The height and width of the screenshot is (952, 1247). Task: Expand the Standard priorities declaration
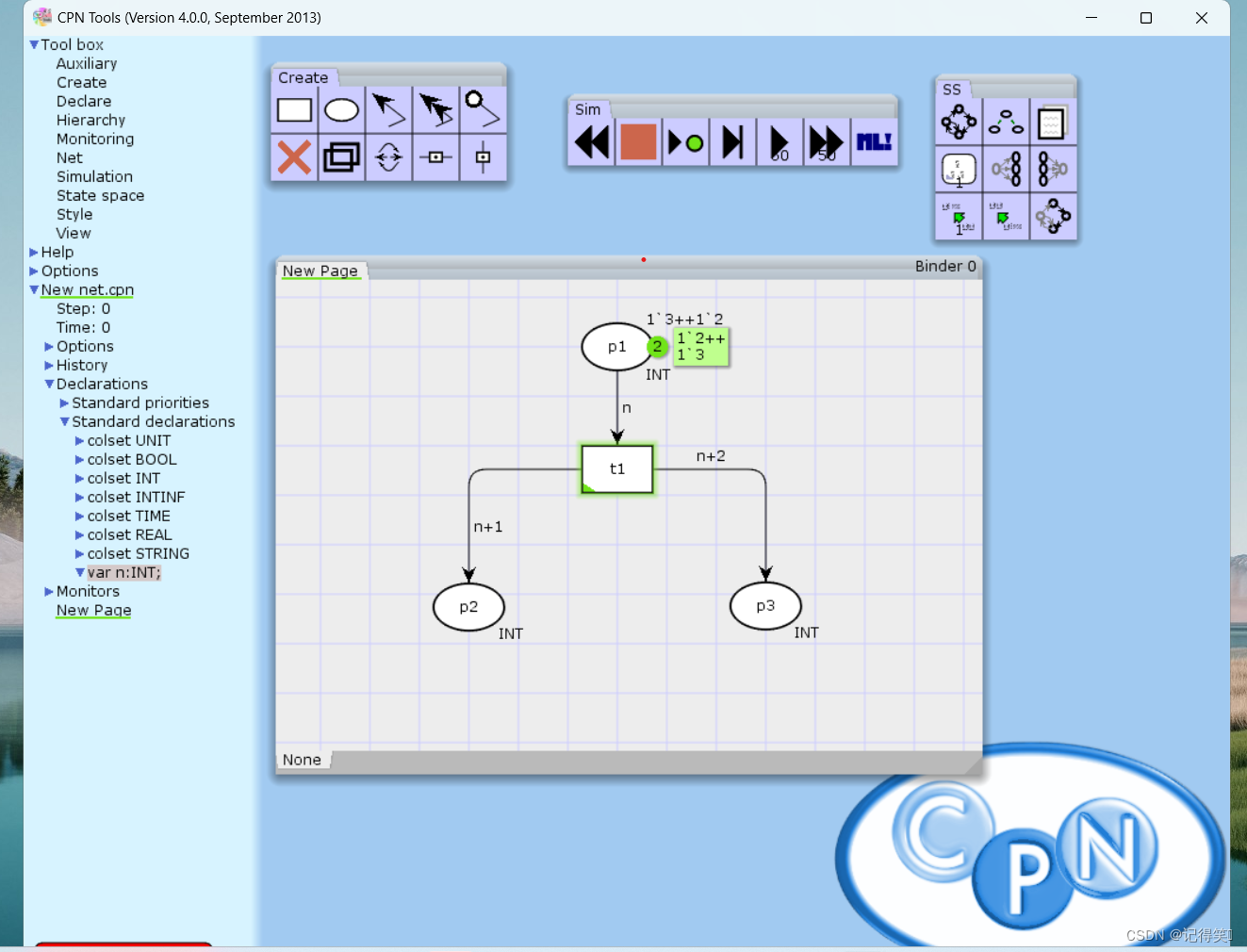(x=62, y=402)
